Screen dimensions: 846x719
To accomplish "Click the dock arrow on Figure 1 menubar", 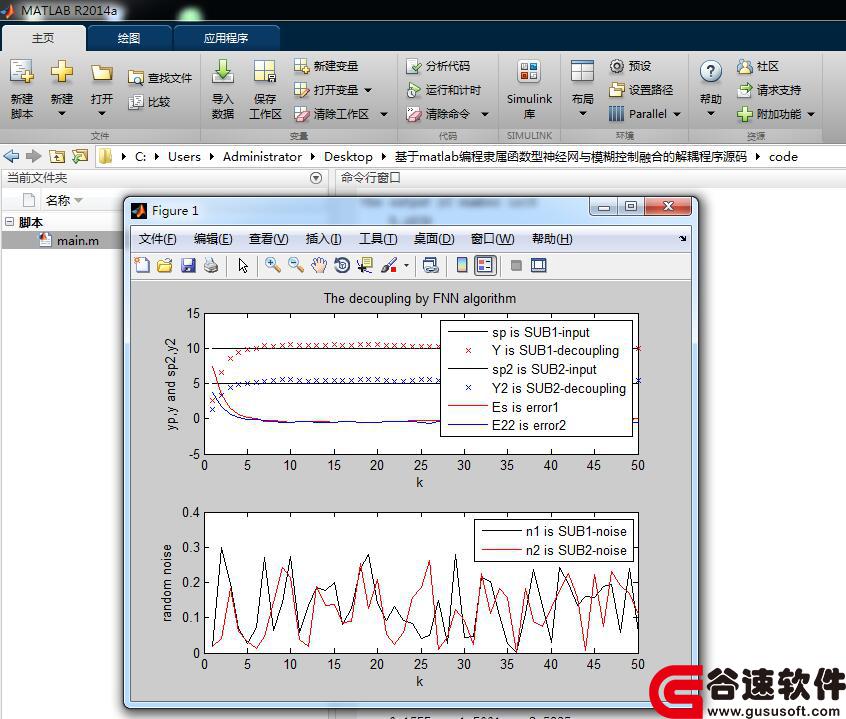I will tap(683, 238).
